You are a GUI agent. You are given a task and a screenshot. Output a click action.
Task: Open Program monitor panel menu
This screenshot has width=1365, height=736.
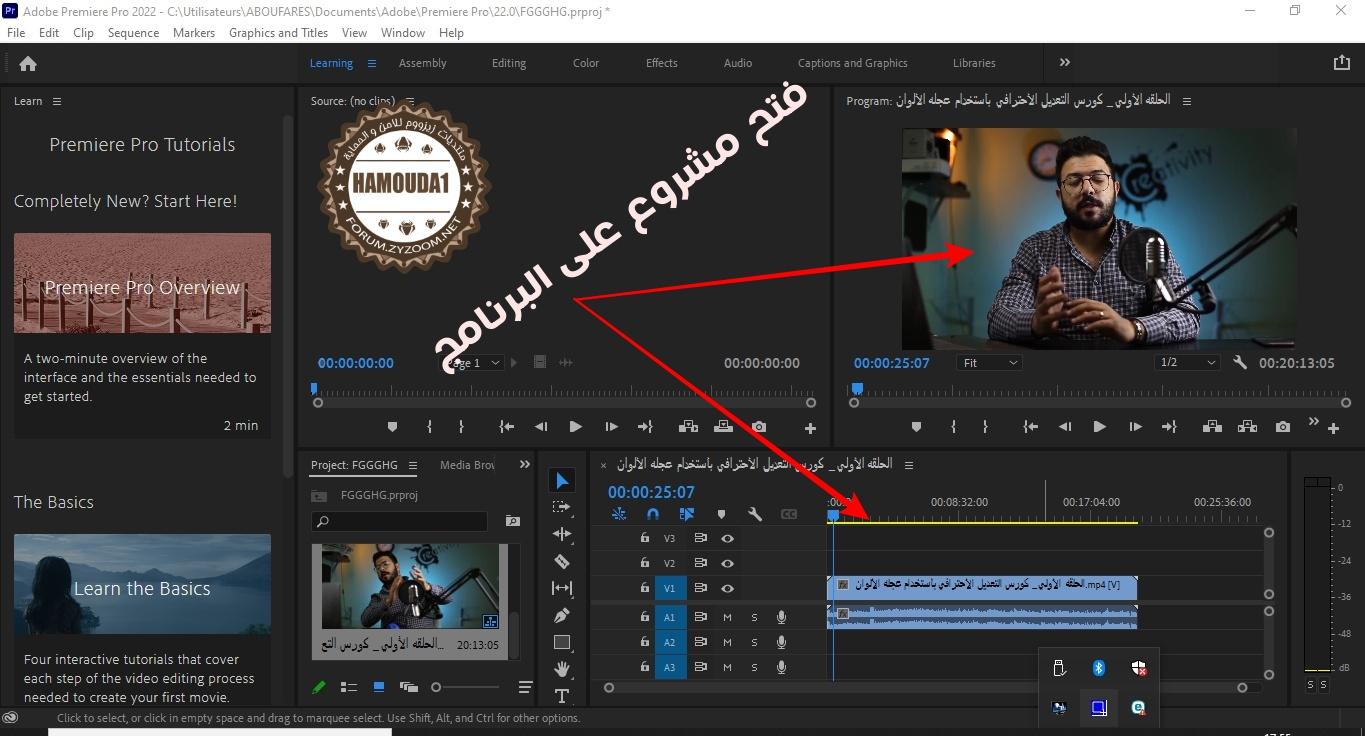(x=1187, y=101)
